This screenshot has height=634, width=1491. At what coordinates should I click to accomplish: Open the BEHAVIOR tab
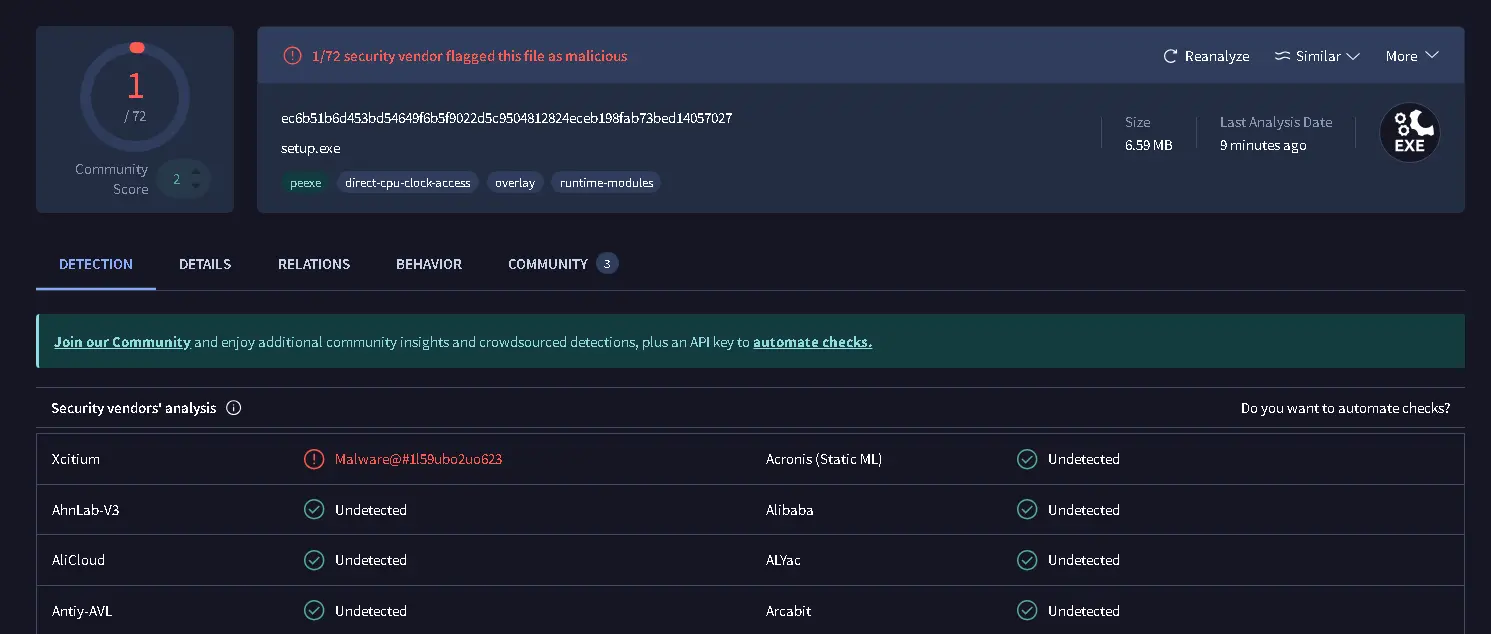point(429,264)
